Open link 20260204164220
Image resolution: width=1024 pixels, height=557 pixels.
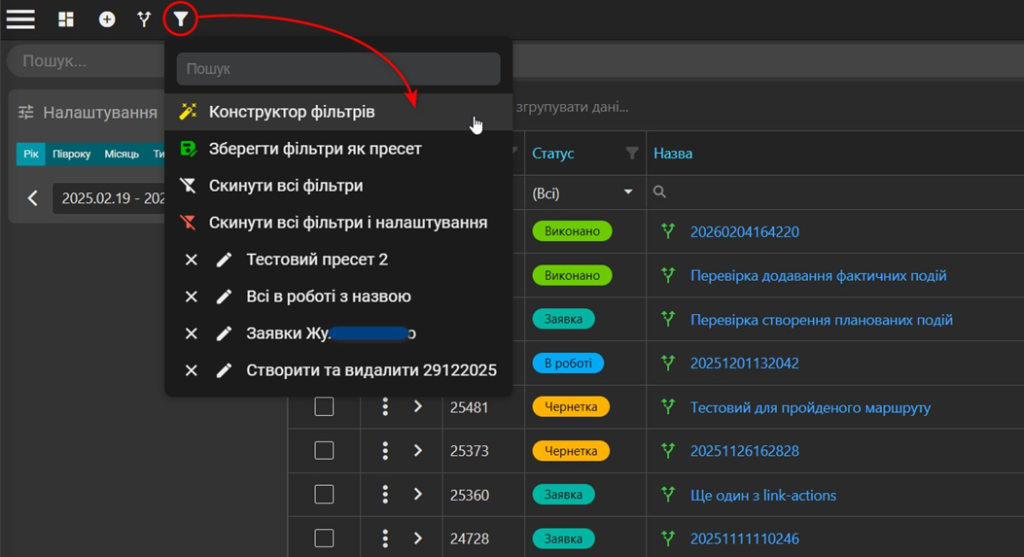tap(744, 232)
